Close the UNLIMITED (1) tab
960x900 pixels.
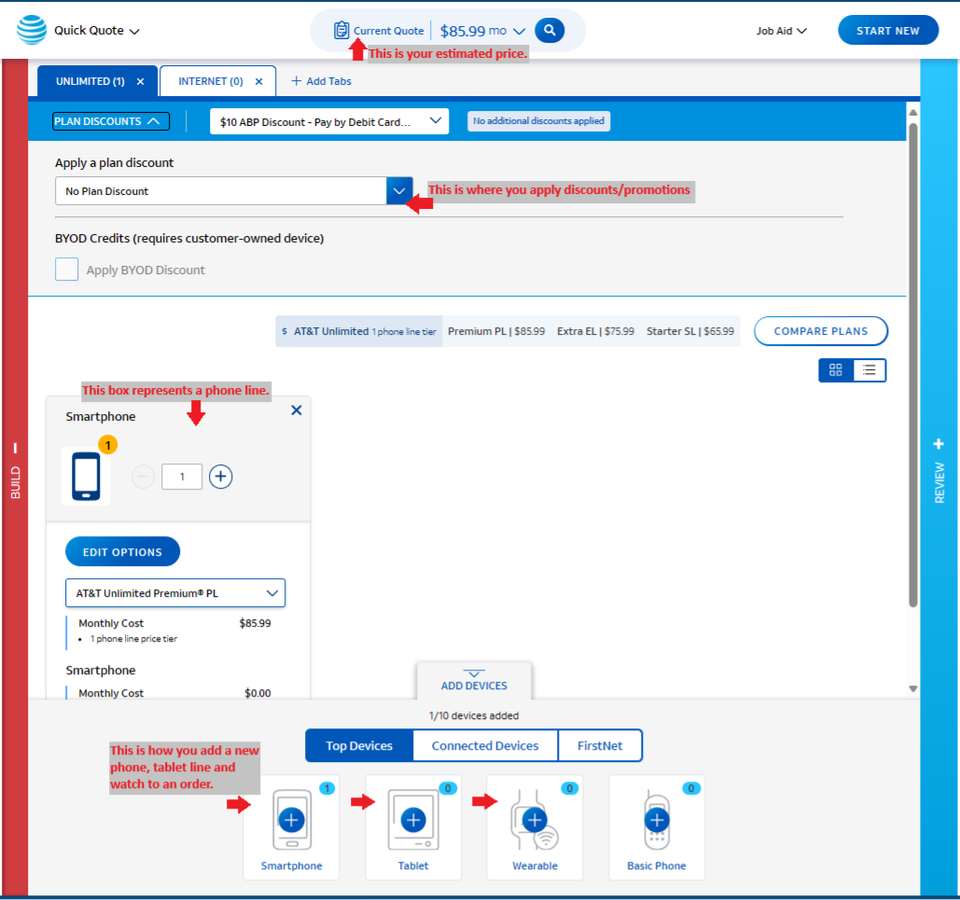(140, 81)
